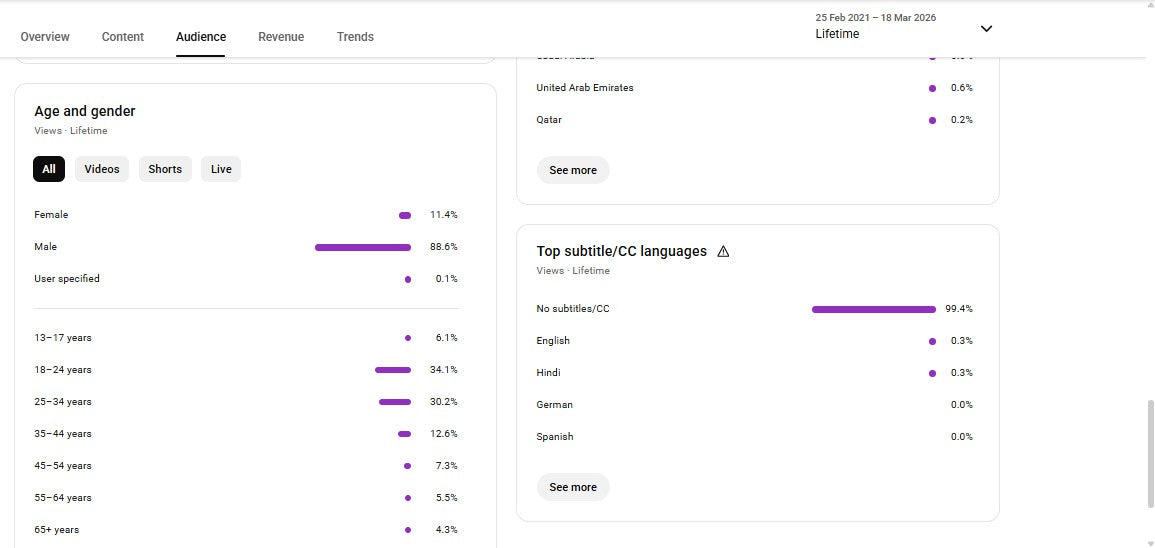This screenshot has height=548, width=1155.
Task: Go to the Revenue tab
Action: tap(281, 37)
